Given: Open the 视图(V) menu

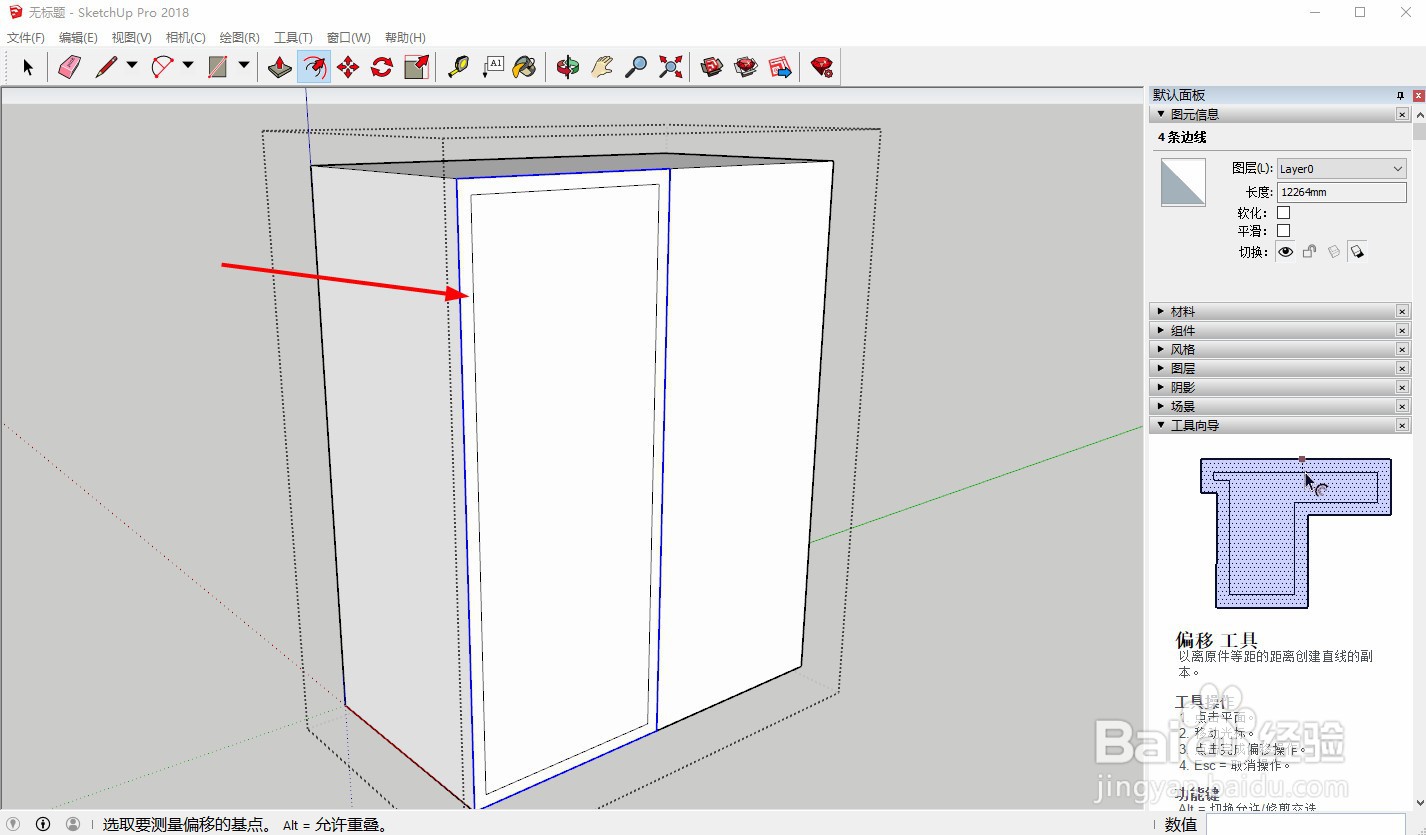Looking at the screenshot, I should pos(131,38).
